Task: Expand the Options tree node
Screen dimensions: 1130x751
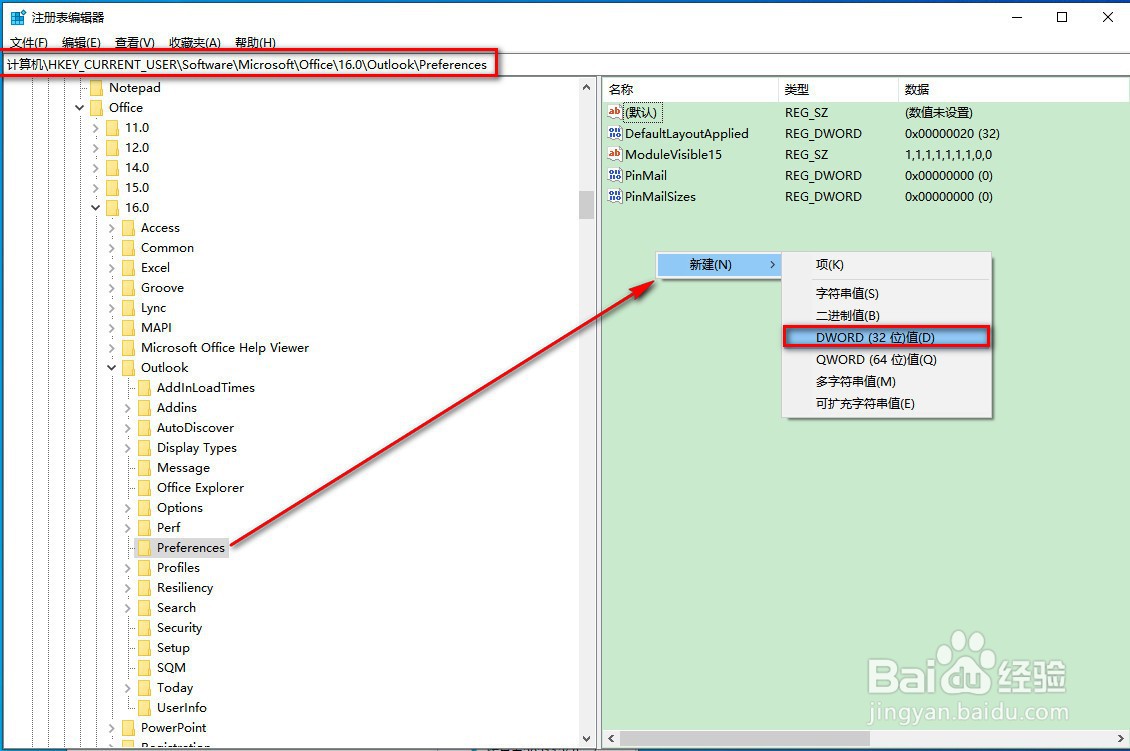Action: [x=127, y=508]
